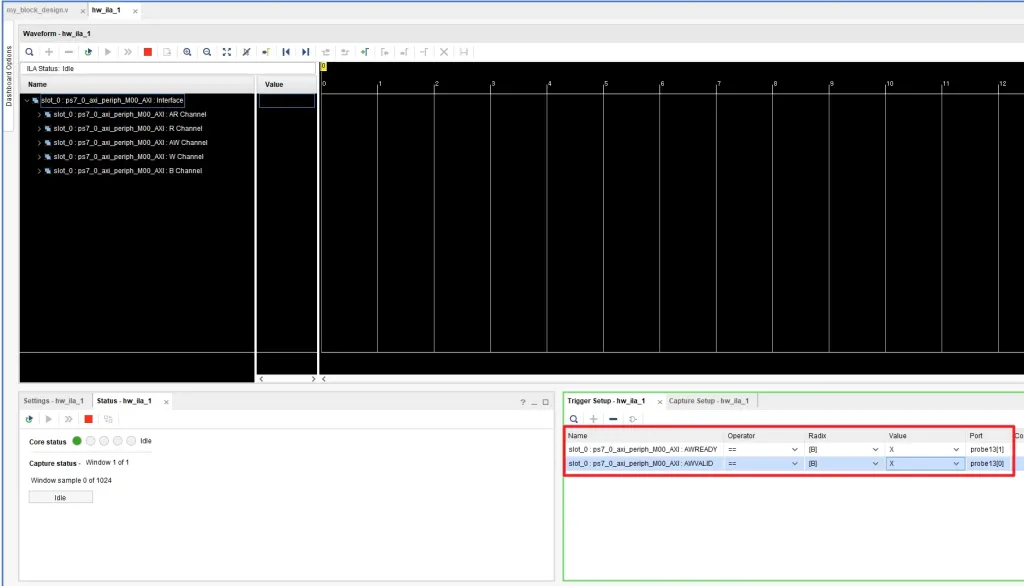This screenshot has height=586, width=1024.
Task: Click the delete markers X icon
Action: click(443, 52)
